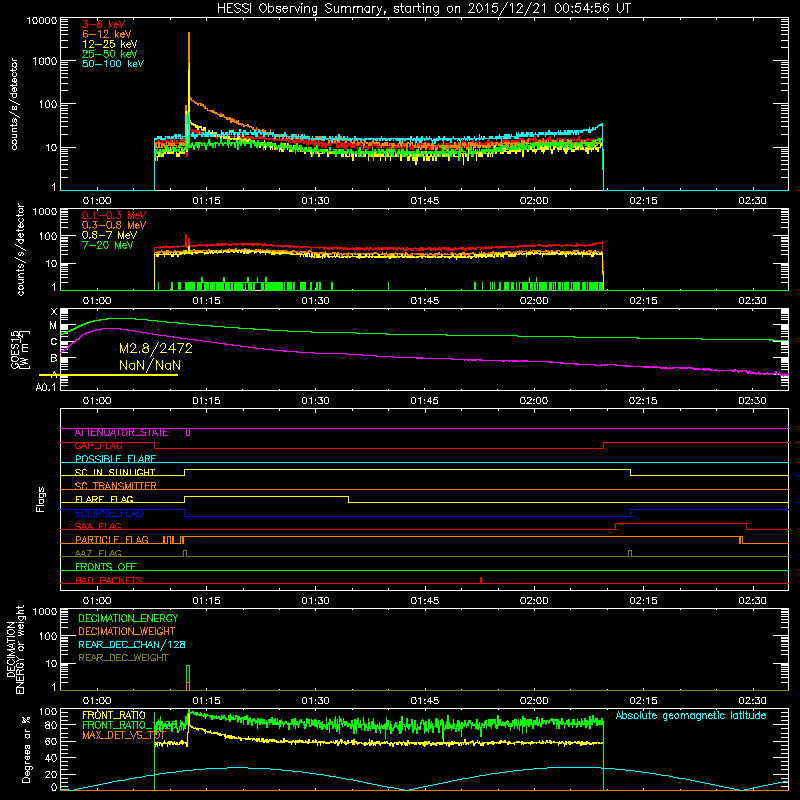The height and width of the screenshot is (800, 800).
Task: Select the GAP_FLAG label
Action: click(98, 446)
